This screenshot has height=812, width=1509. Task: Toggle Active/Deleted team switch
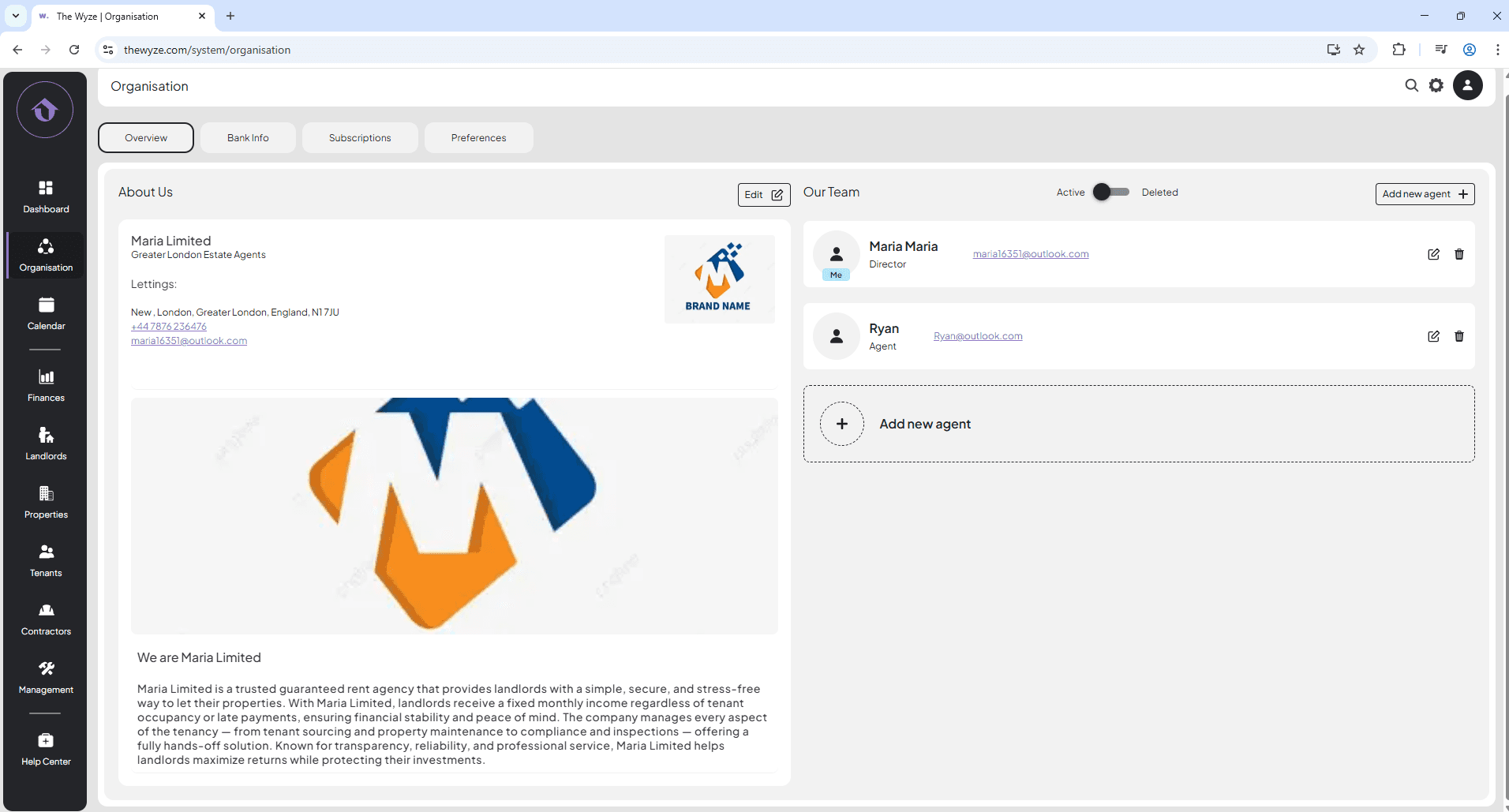(1110, 192)
